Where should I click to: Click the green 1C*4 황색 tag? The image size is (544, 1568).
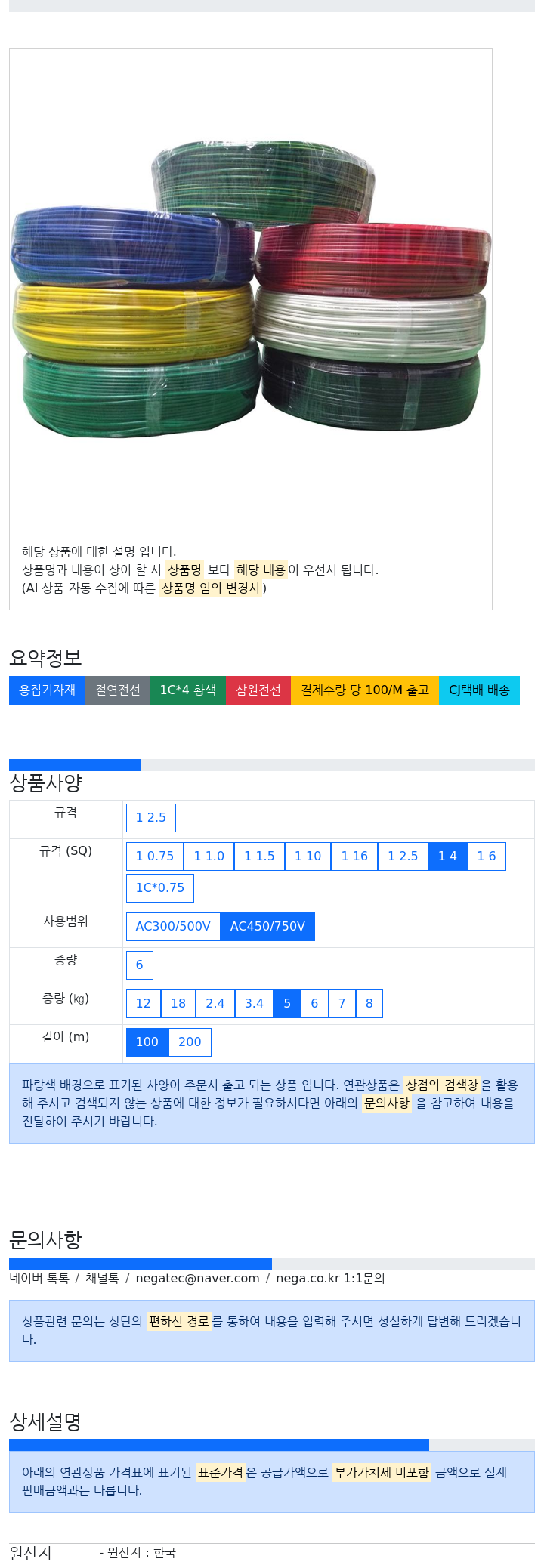pos(188,690)
